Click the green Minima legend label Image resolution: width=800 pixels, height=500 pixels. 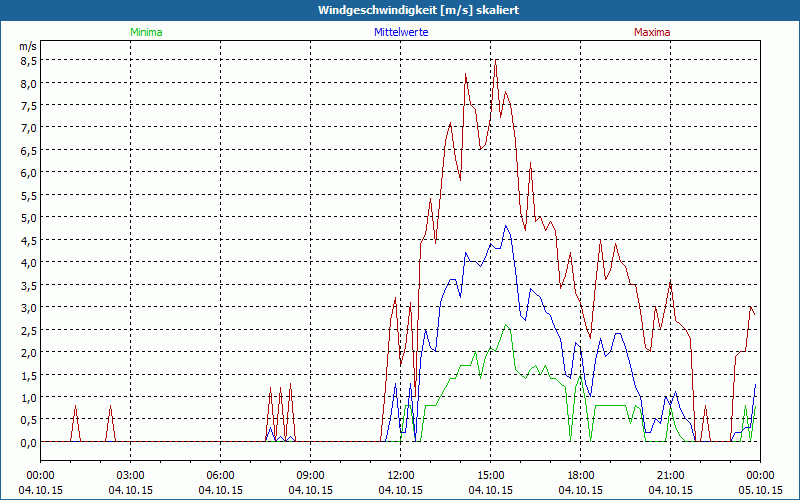point(146,32)
